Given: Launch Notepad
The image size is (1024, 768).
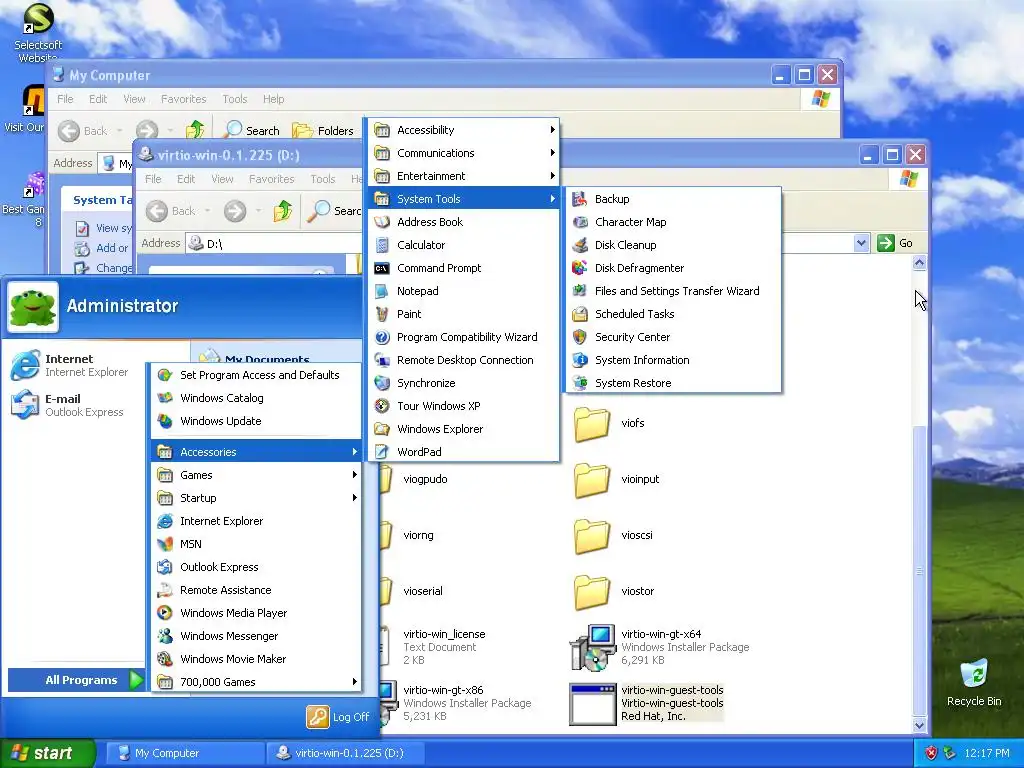Looking at the screenshot, I should [x=464, y=291].
